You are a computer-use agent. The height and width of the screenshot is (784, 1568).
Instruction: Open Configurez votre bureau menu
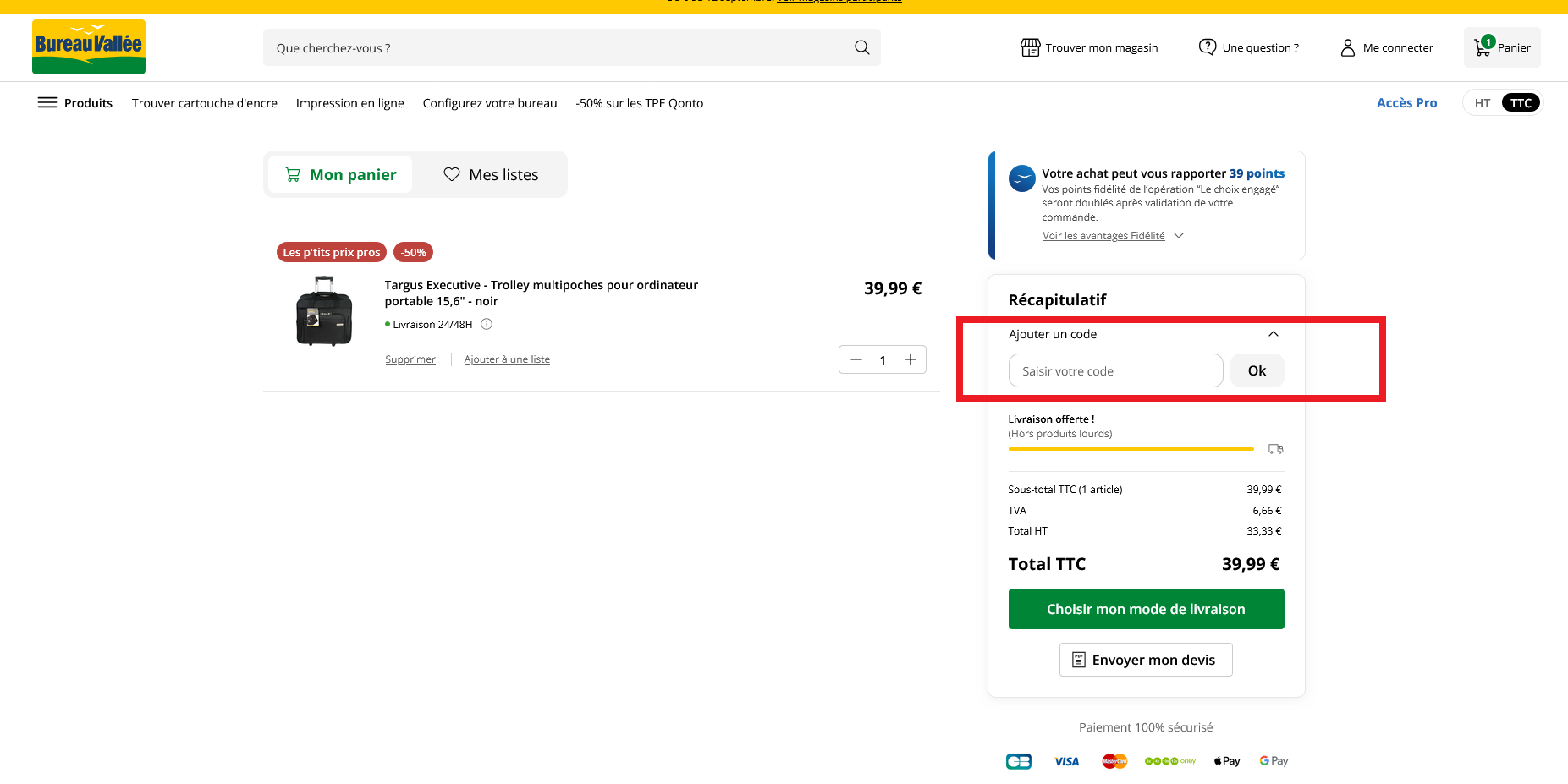pyautogui.click(x=490, y=103)
